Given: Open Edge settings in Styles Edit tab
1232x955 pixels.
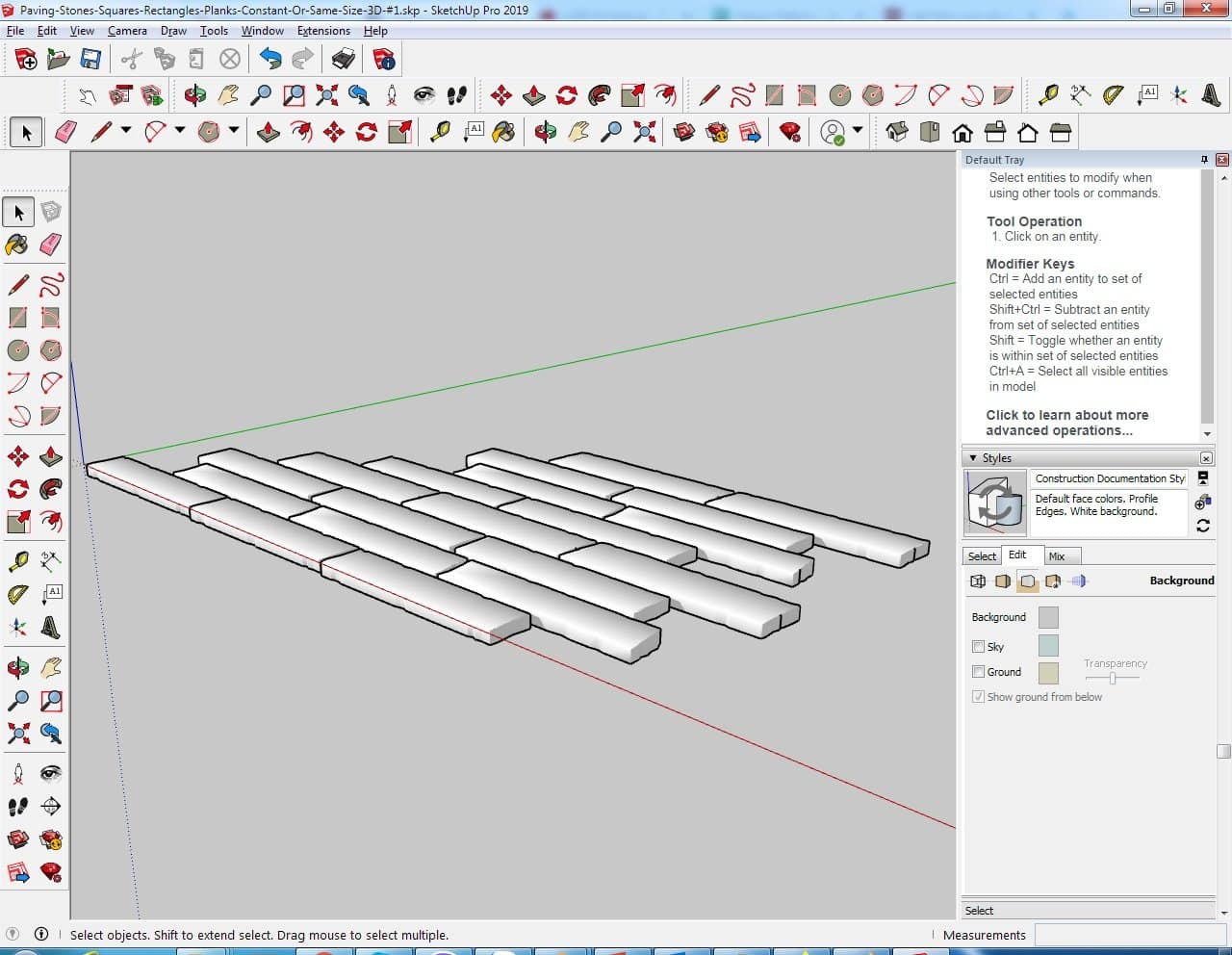Looking at the screenshot, I should pos(978,581).
